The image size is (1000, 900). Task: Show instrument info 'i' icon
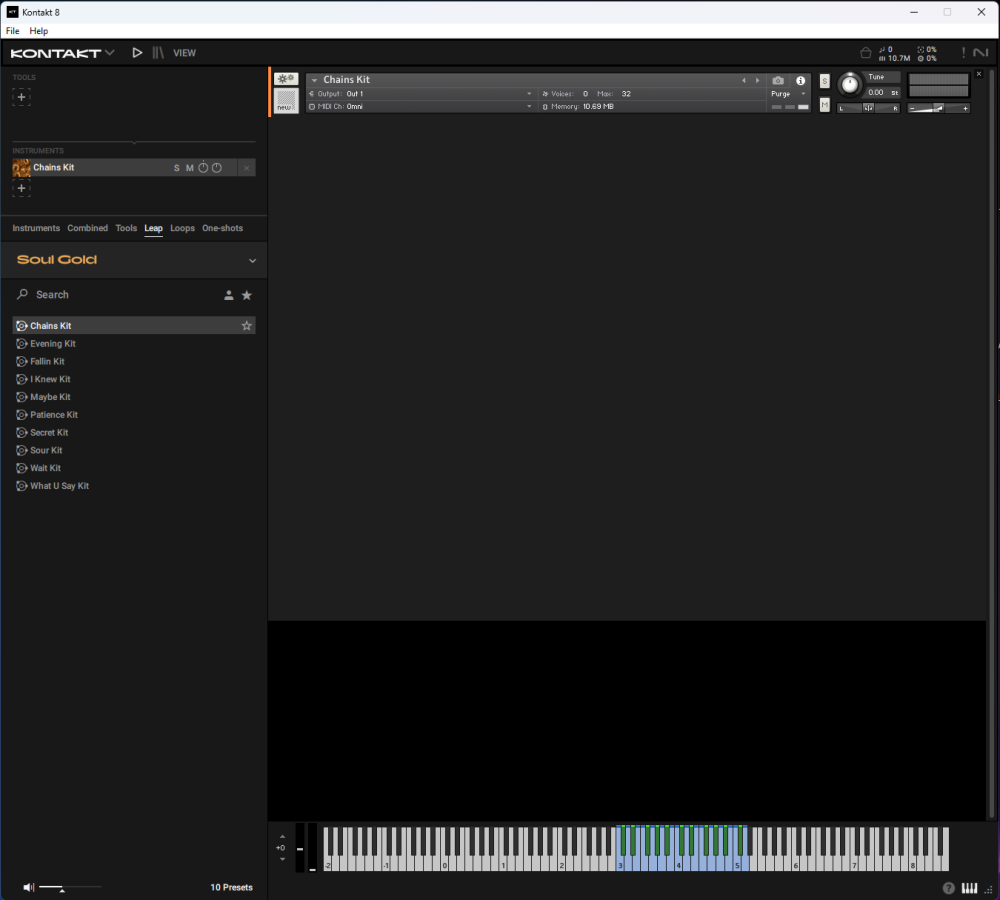coord(800,80)
